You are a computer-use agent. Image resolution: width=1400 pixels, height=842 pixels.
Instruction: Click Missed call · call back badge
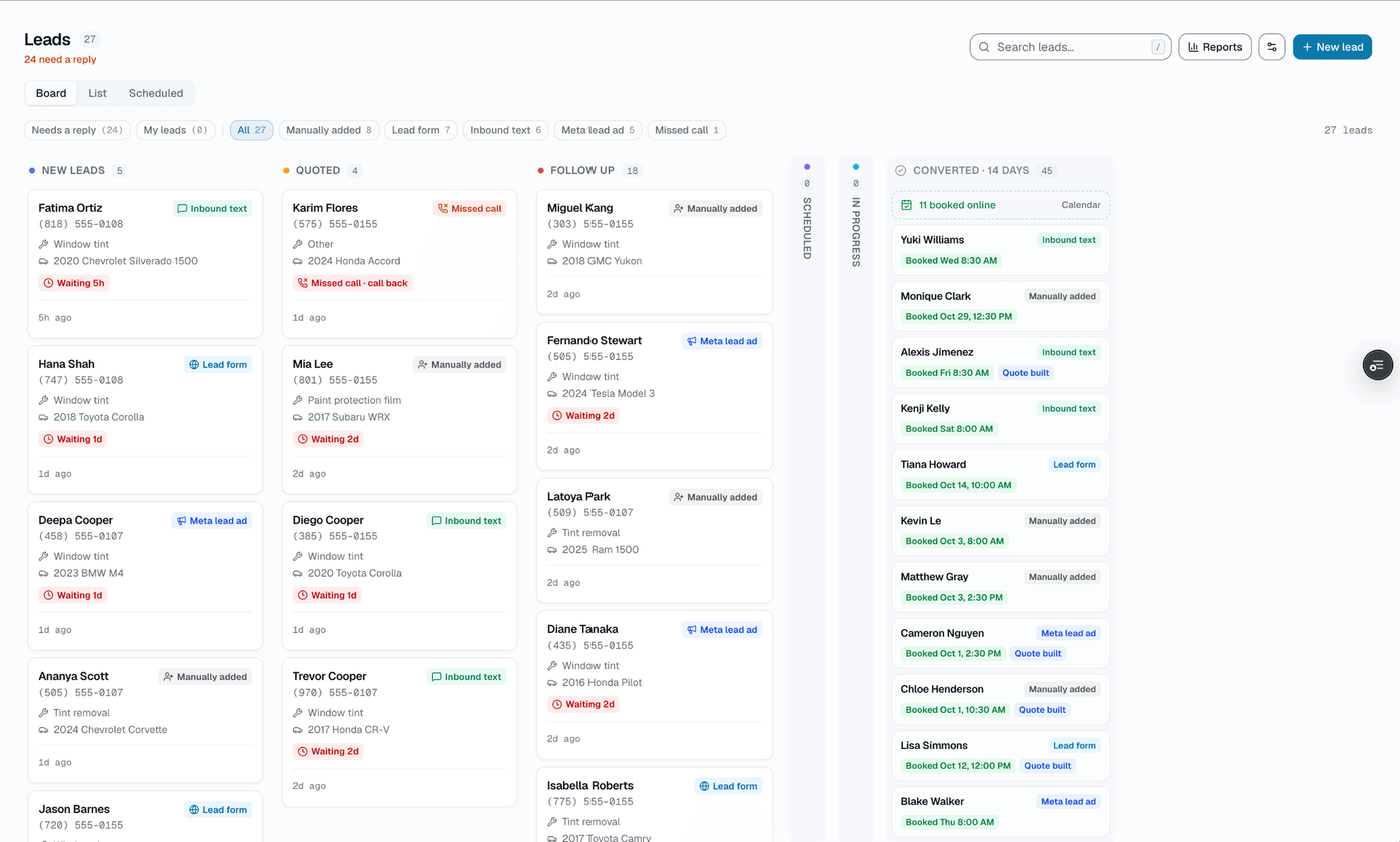click(353, 283)
